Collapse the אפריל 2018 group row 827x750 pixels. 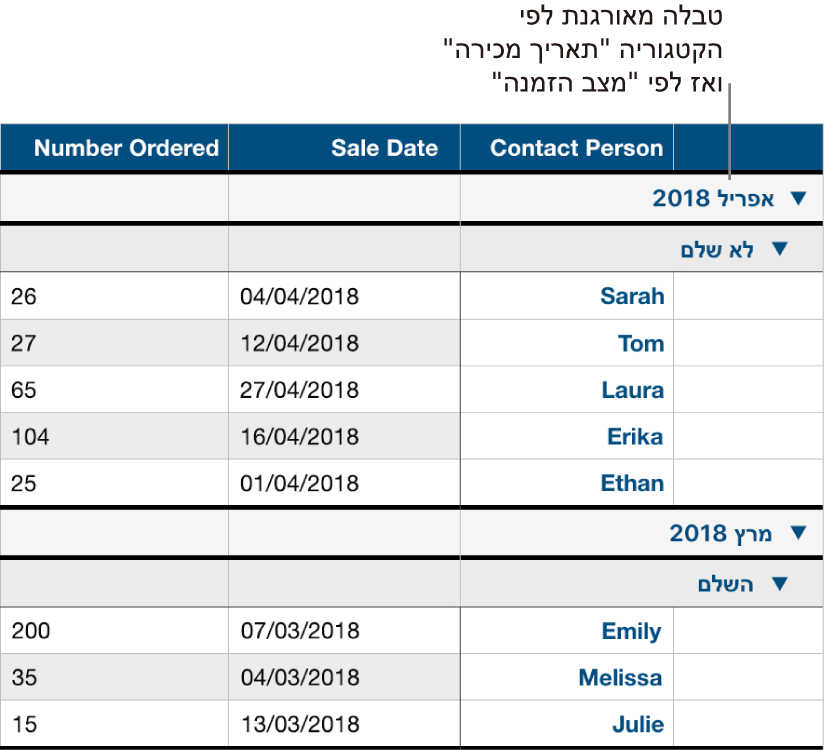[798, 198]
